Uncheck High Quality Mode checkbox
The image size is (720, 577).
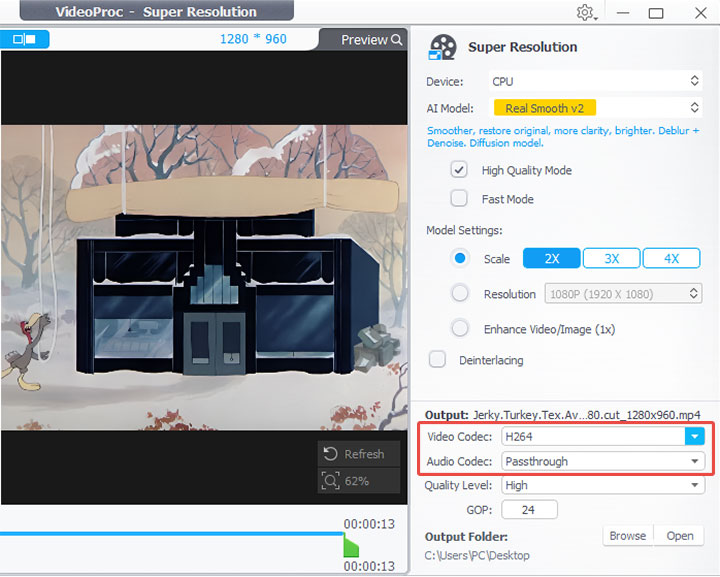459,170
